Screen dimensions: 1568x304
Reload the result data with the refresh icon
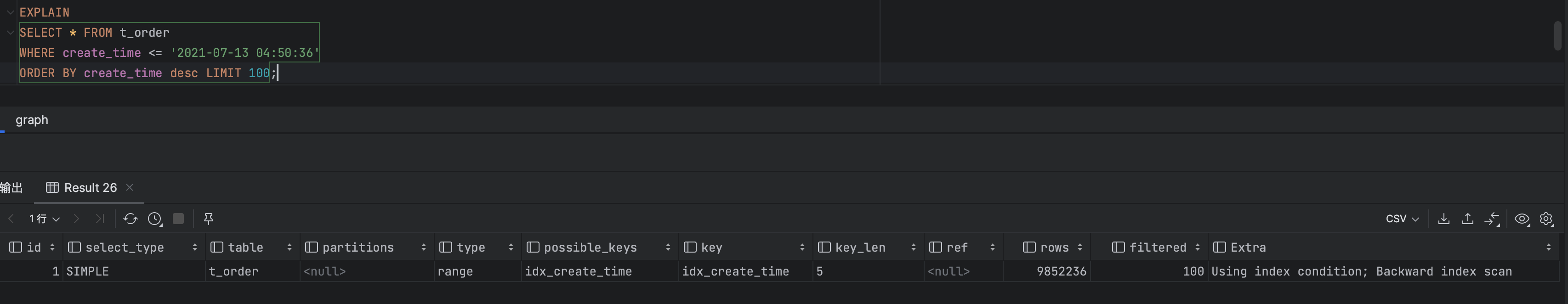[x=130, y=219]
